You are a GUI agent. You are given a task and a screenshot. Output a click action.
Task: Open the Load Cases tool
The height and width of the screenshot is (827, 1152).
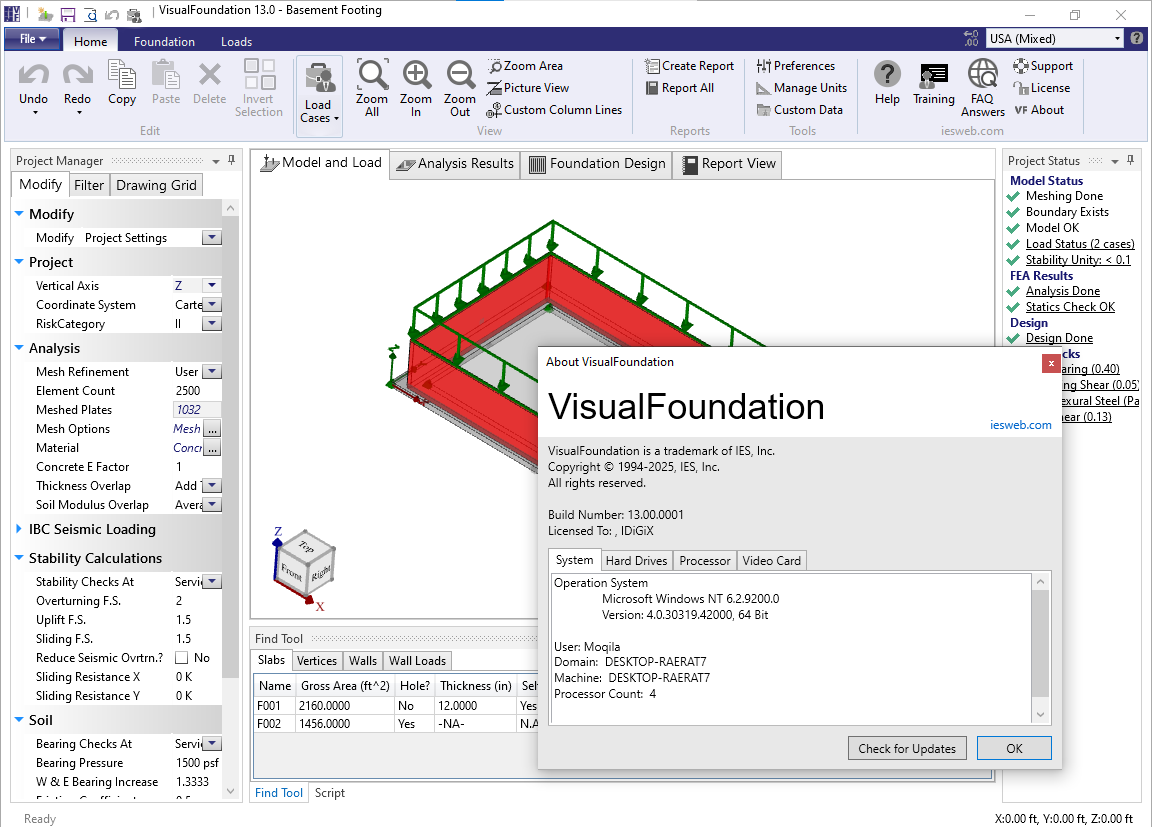(x=319, y=95)
